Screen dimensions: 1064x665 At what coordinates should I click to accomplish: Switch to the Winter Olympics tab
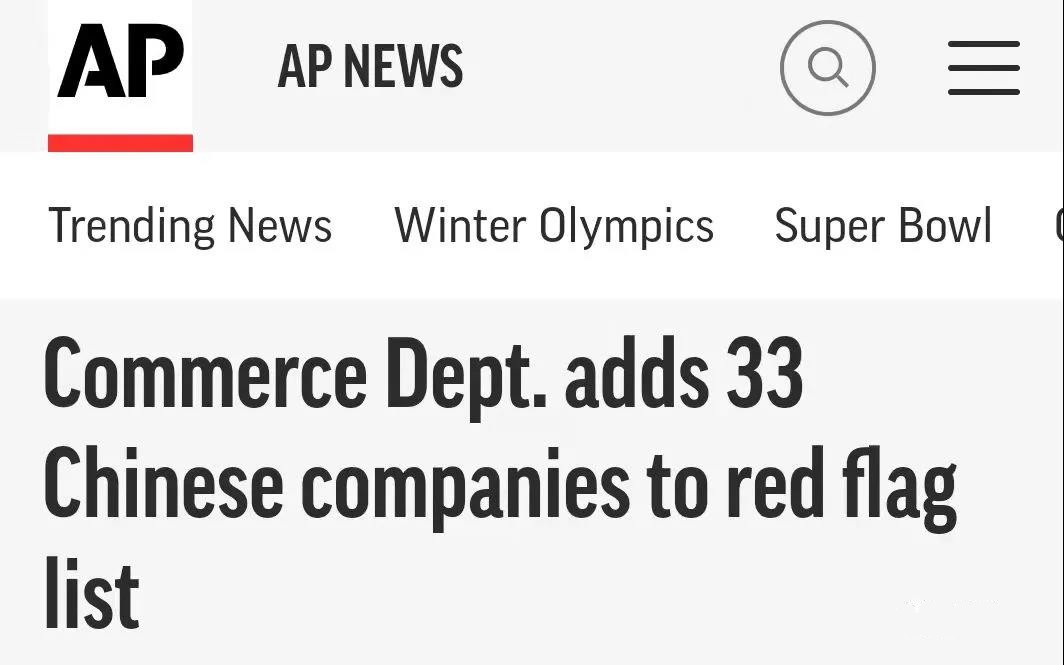click(554, 226)
